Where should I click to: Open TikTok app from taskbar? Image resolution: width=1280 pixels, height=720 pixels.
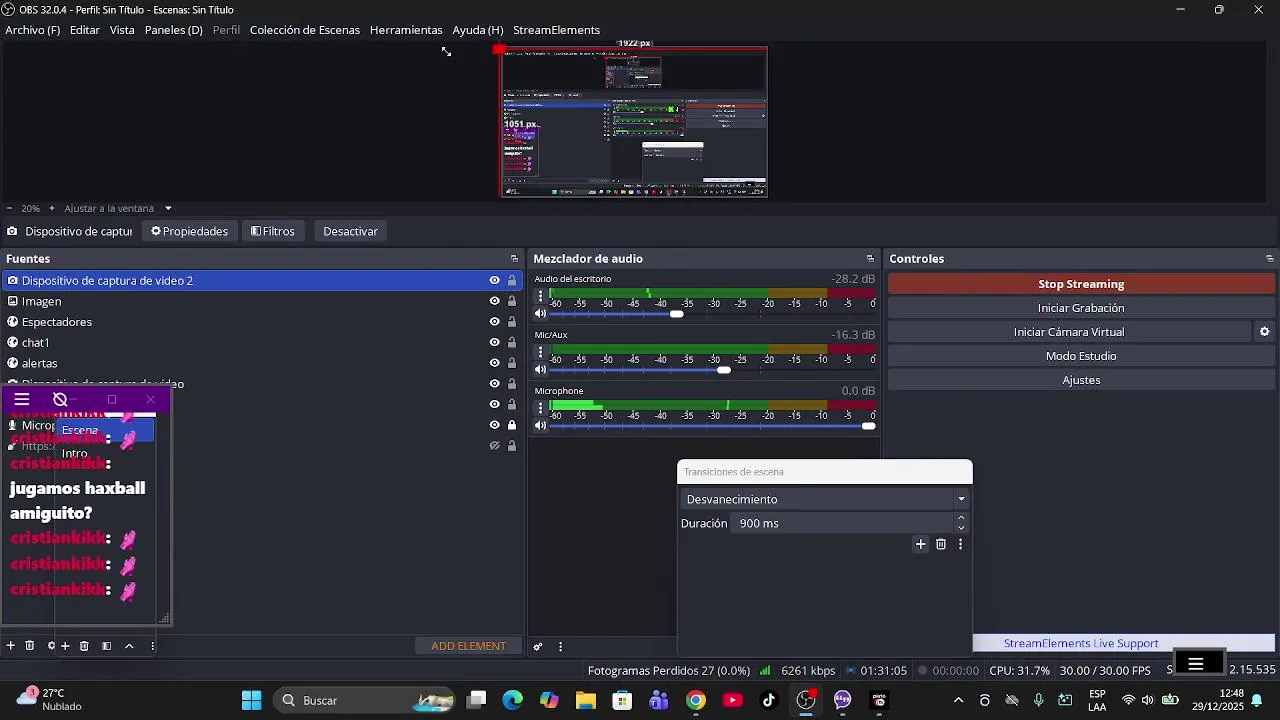click(x=769, y=701)
